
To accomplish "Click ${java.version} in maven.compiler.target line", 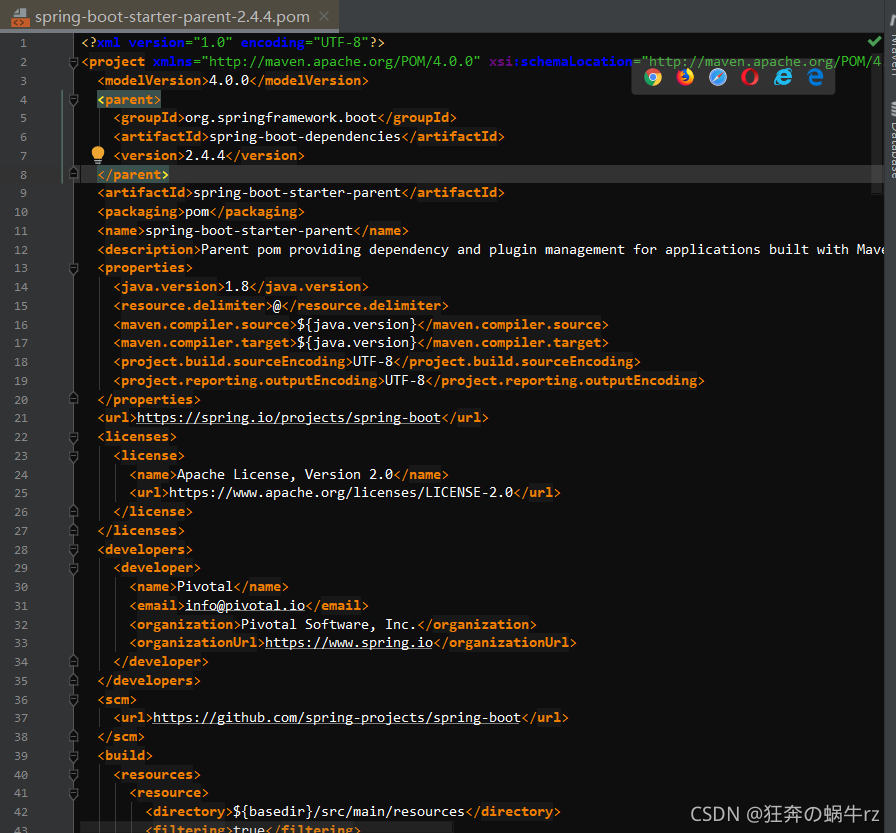I will tap(357, 343).
